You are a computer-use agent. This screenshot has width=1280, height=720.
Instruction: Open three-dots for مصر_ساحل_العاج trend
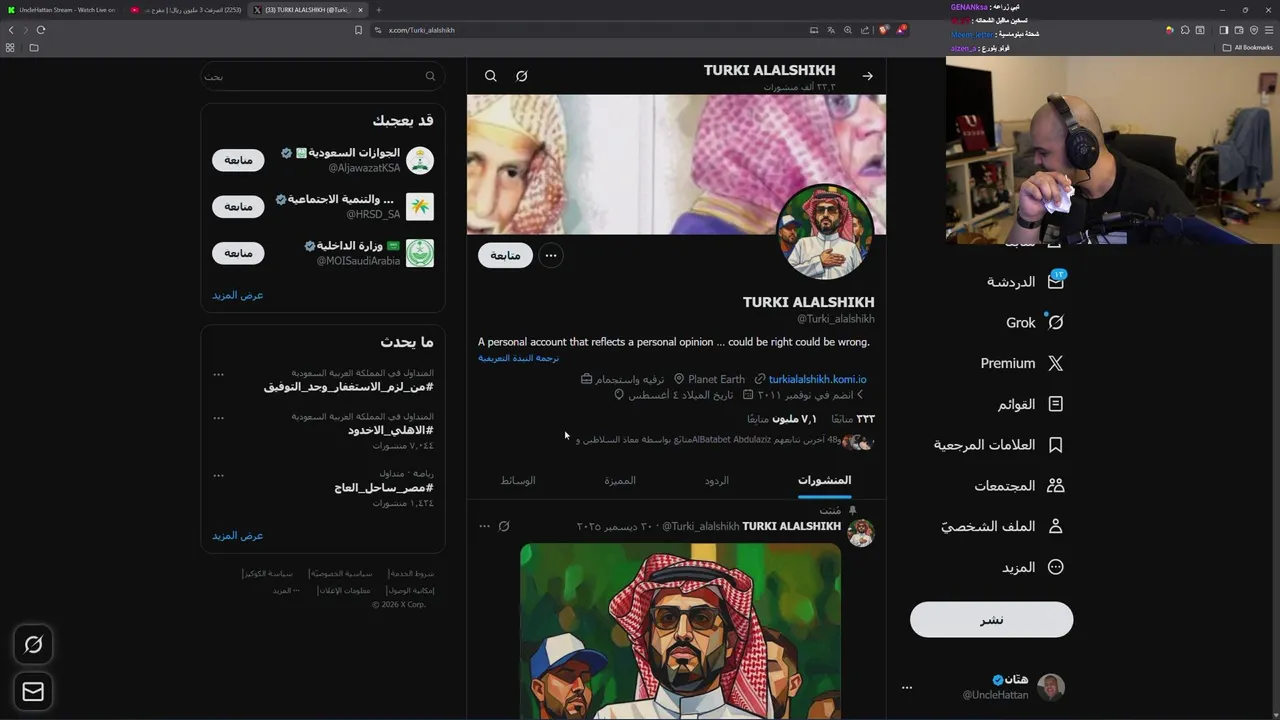coord(218,475)
